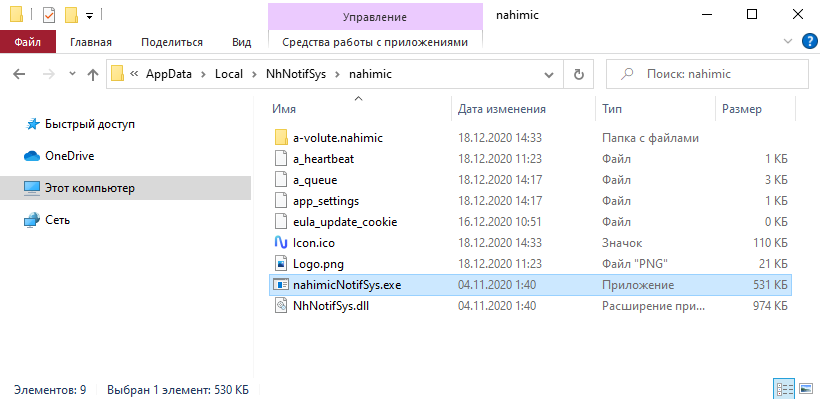Select the file name Logo.png
Viewport: 820px width, 399px height.
point(318,264)
